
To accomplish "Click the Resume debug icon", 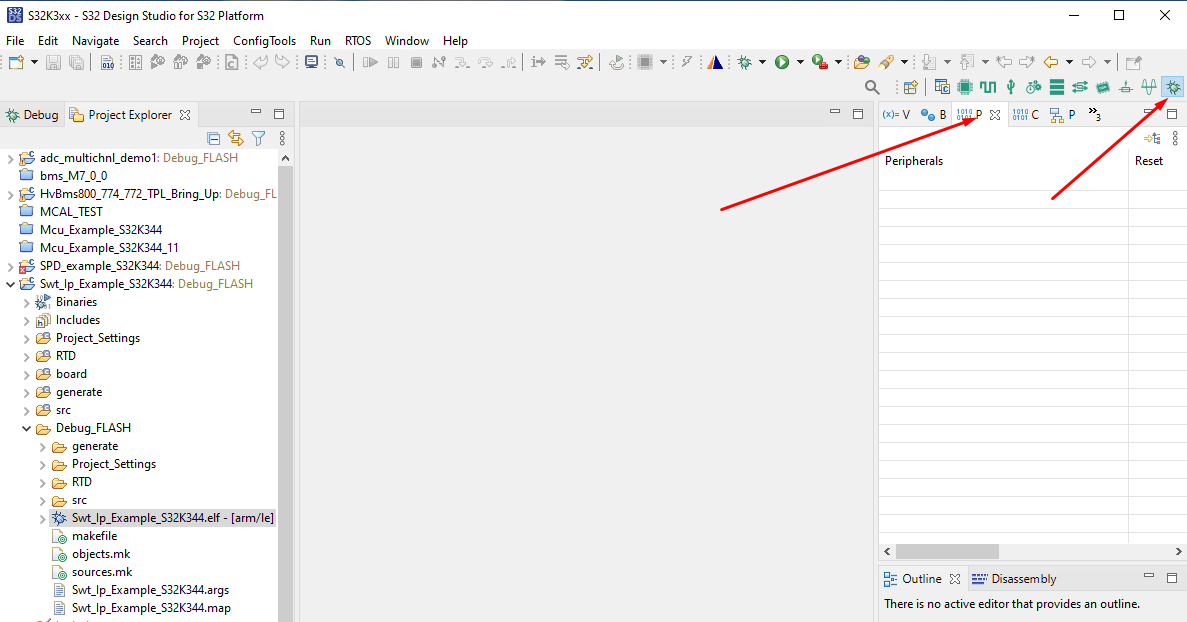I will pos(370,62).
